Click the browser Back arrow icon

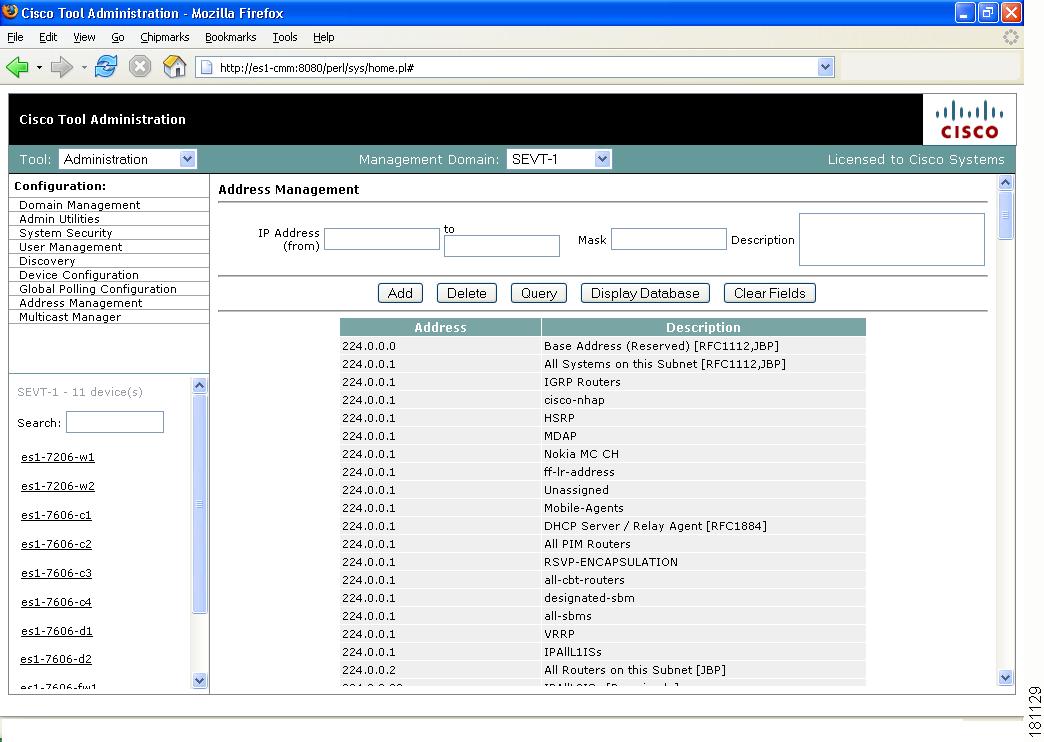tap(17, 67)
